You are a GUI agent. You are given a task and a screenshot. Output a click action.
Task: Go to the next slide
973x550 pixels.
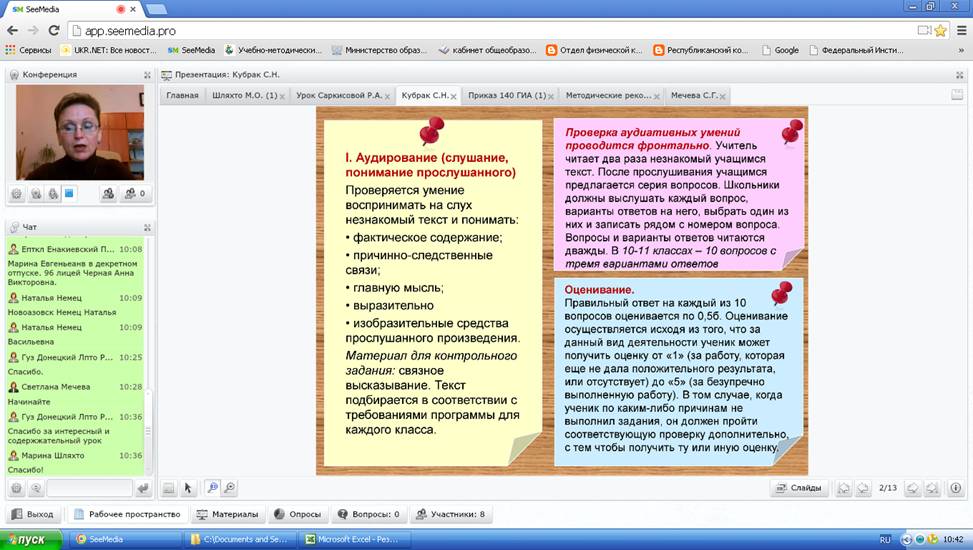coord(912,489)
